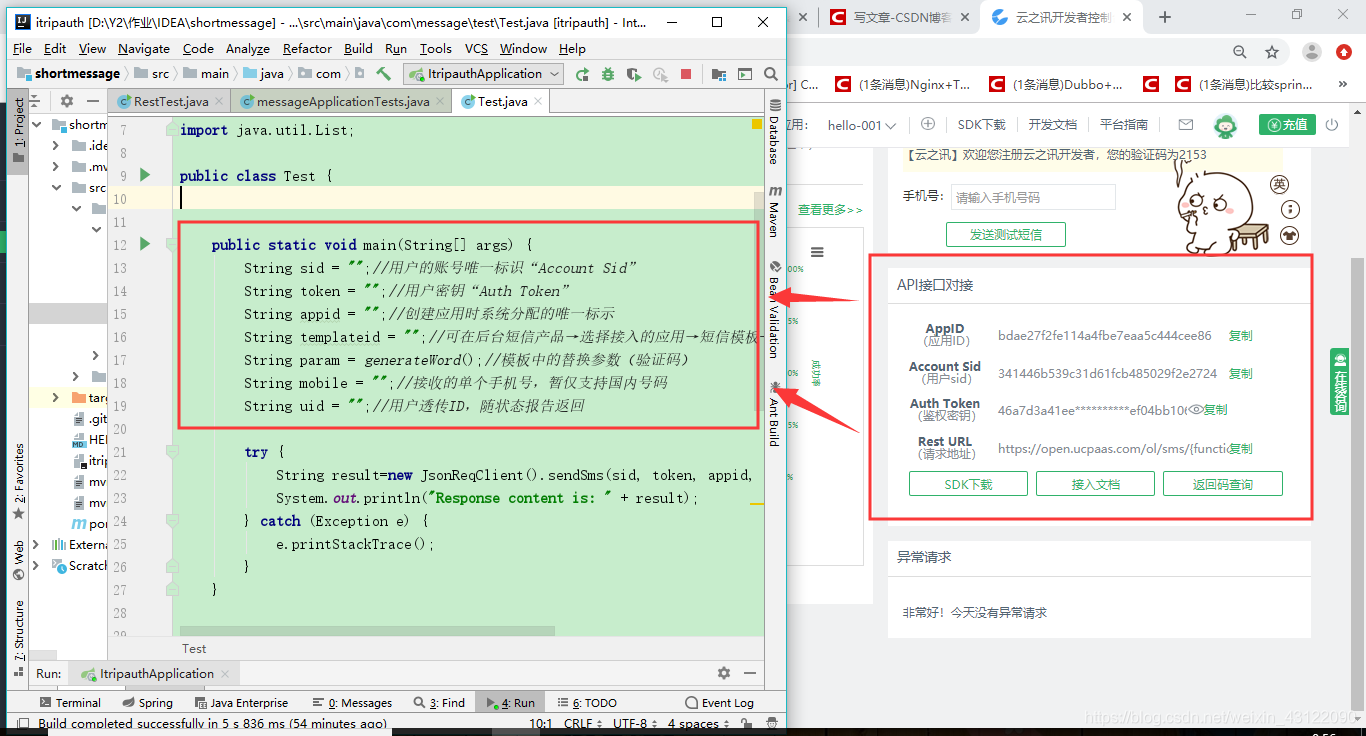This screenshot has height=736, width=1366.
Task: Reveal Auth Token with eye icon
Action: tap(1195, 410)
